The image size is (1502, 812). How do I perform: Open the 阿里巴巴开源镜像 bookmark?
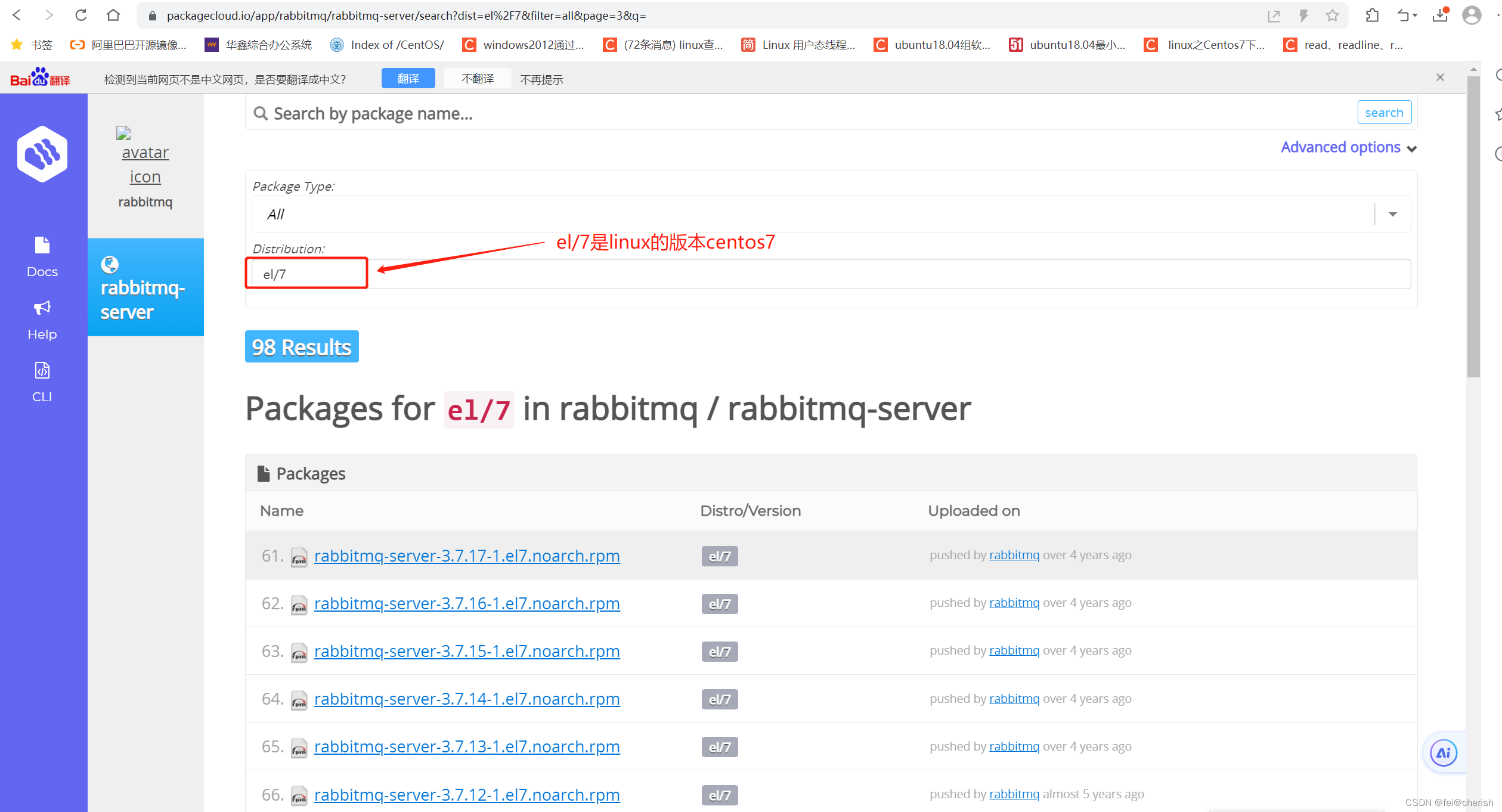128,45
